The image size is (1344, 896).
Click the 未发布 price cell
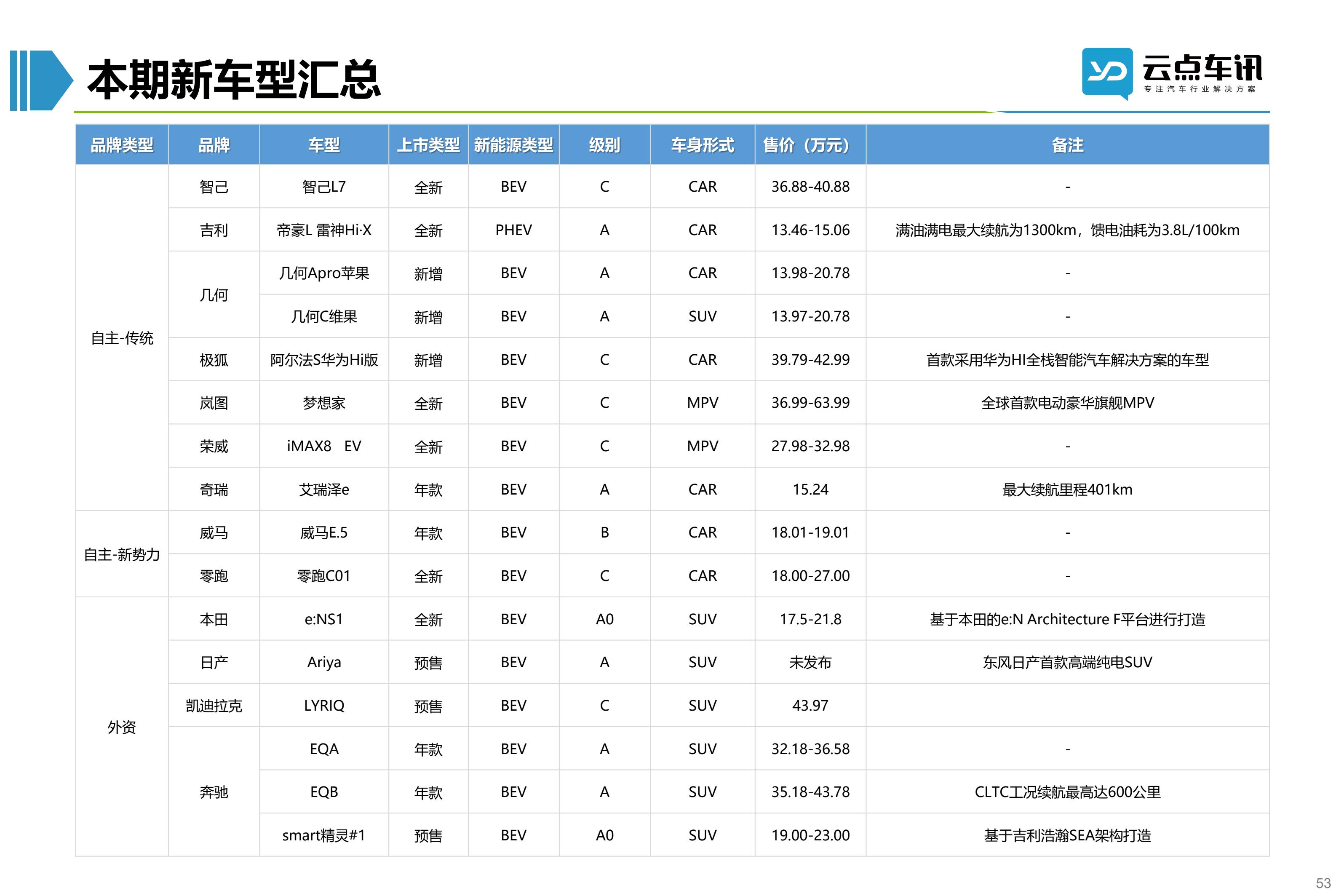(810, 662)
